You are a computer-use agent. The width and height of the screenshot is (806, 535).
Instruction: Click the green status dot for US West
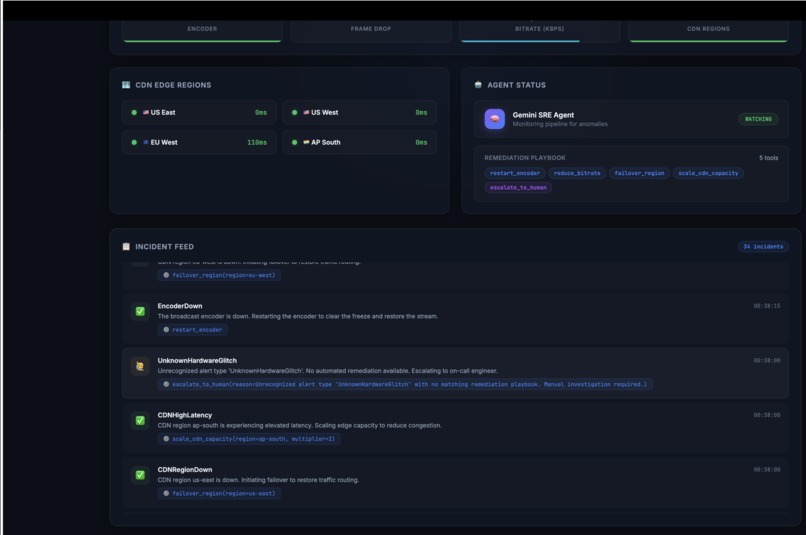(x=295, y=113)
